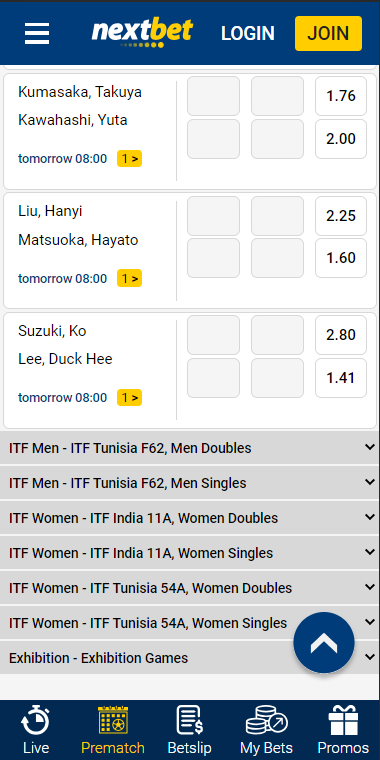The image size is (380, 760).
Task: Tap the scroll-to-top arrow button
Action: point(324,643)
